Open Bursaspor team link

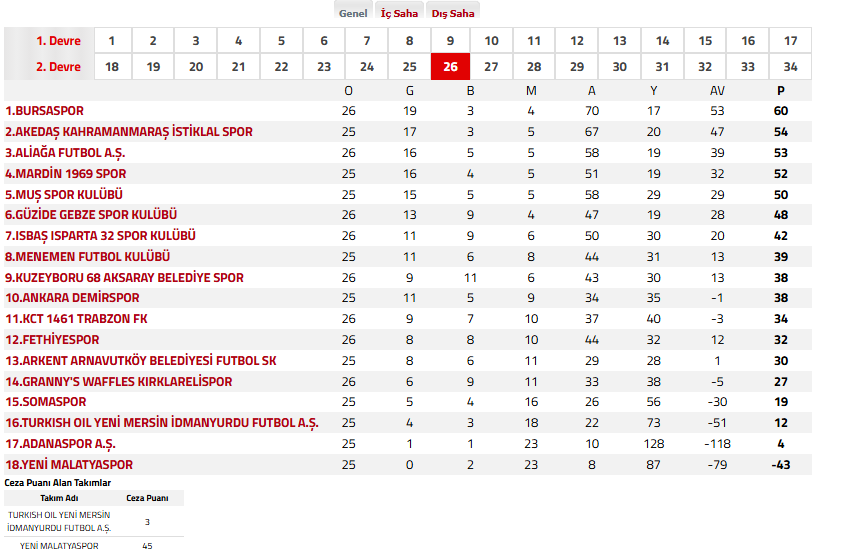(x=45, y=111)
